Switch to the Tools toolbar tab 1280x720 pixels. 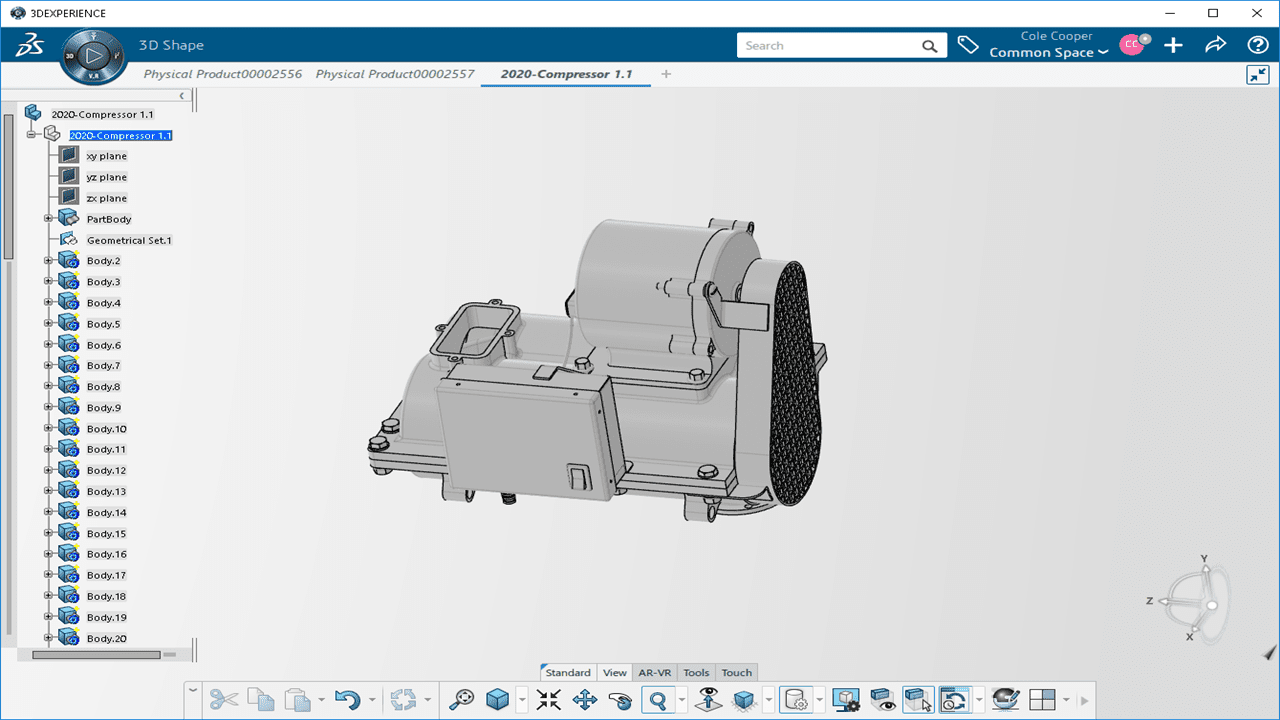[696, 673]
